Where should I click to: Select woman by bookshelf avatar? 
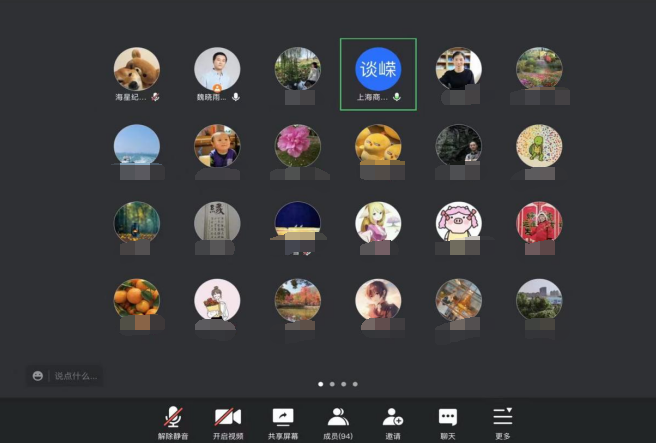[459, 68]
